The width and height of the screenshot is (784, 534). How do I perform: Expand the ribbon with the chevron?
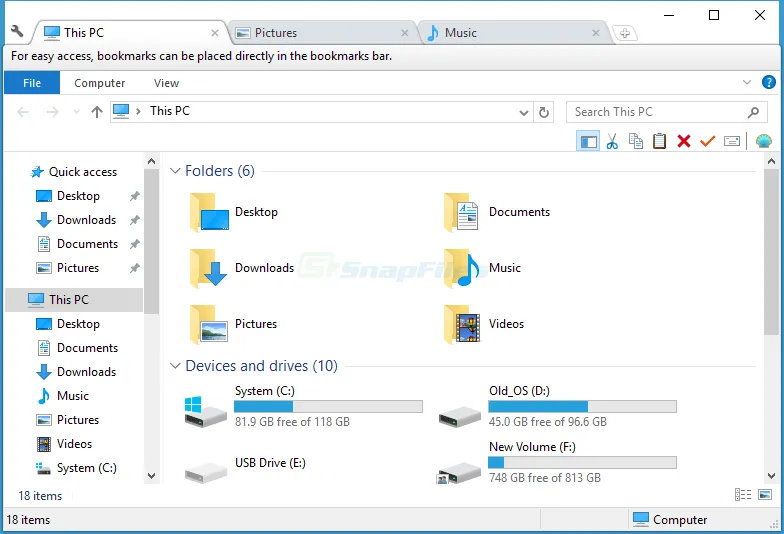click(x=747, y=82)
